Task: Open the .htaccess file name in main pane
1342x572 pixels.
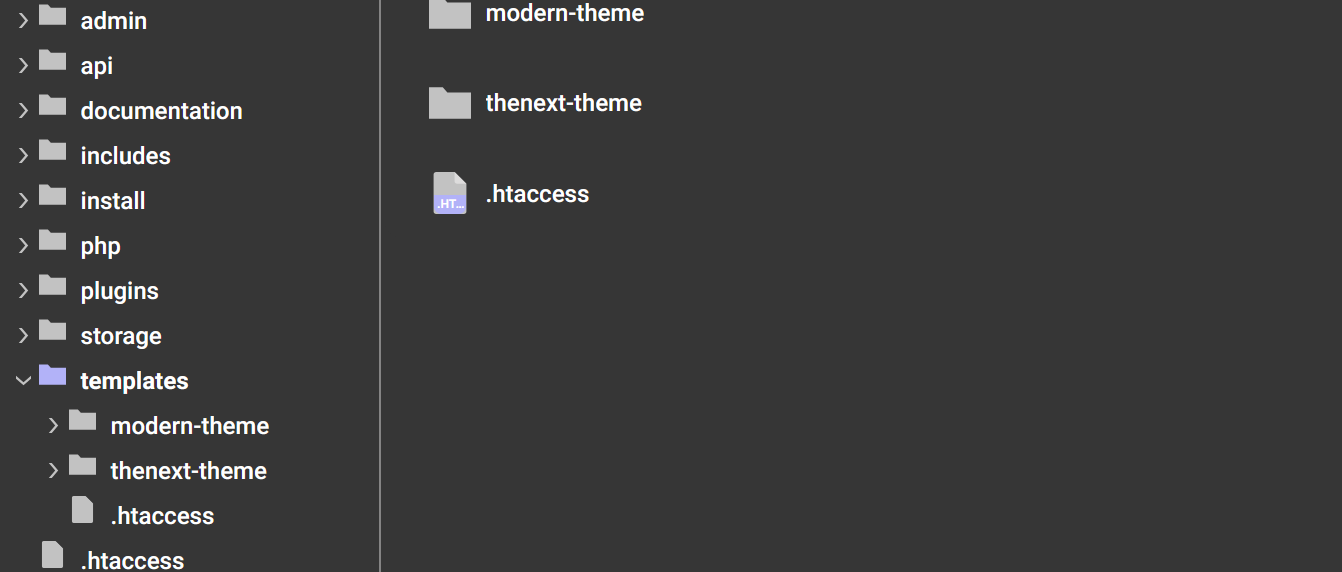Action: tap(537, 194)
